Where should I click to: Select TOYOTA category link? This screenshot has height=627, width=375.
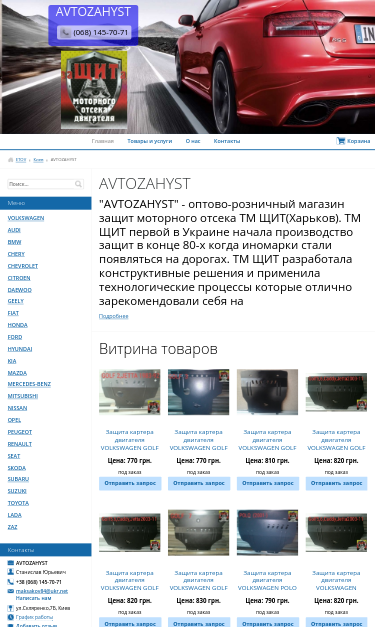(x=18, y=503)
